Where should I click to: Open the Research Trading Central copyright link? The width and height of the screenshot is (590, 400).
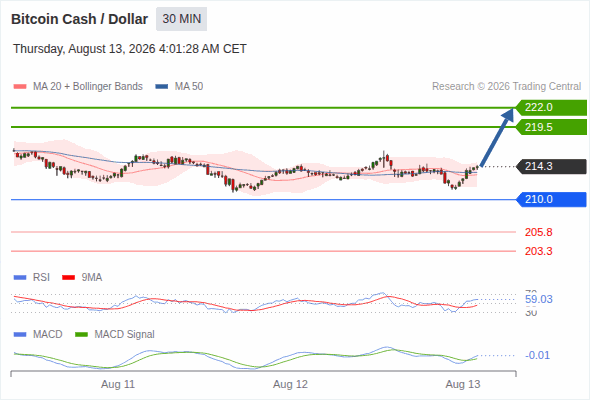point(506,87)
